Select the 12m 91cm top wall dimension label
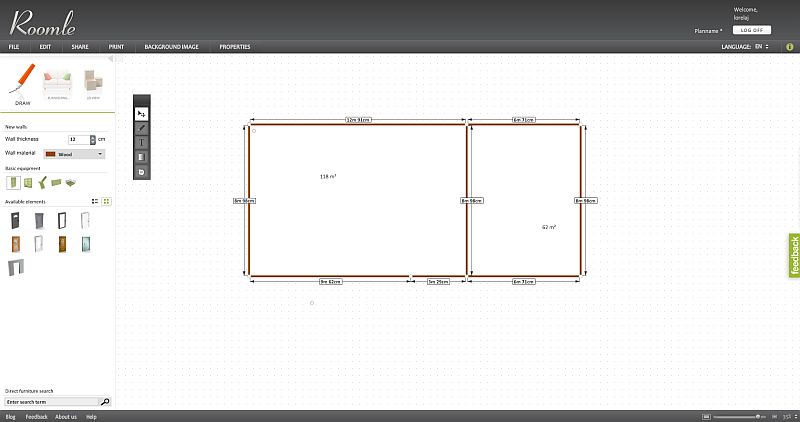Screen dimensions: 800x422 click(x=359, y=120)
